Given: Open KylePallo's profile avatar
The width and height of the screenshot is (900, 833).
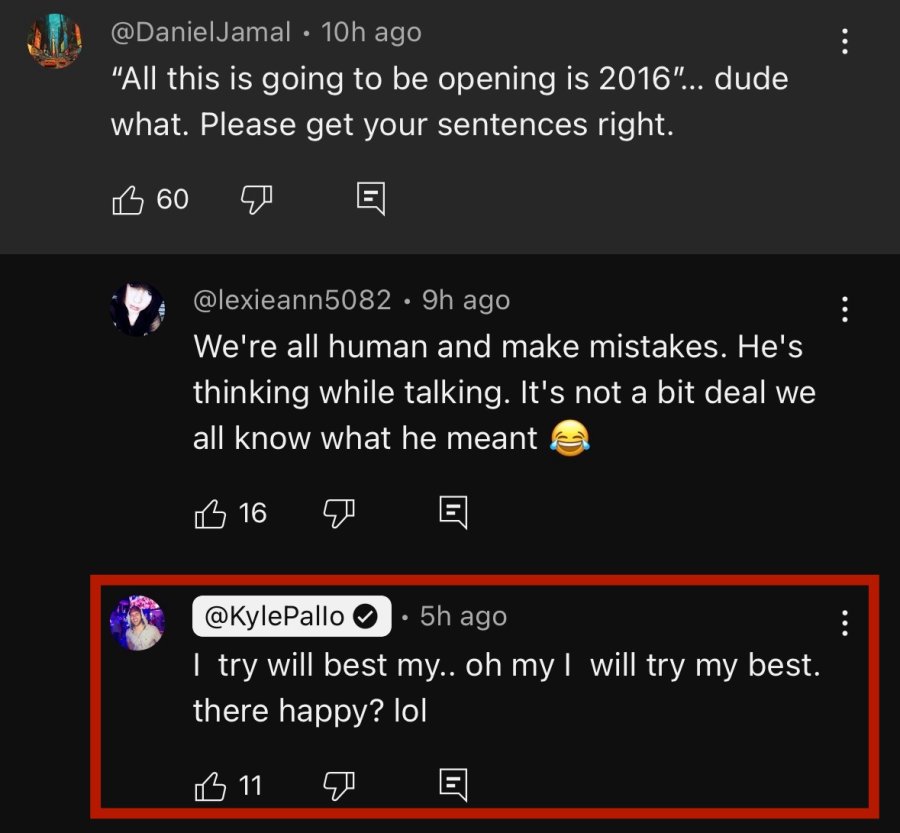Looking at the screenshot, I should (138, 623).
